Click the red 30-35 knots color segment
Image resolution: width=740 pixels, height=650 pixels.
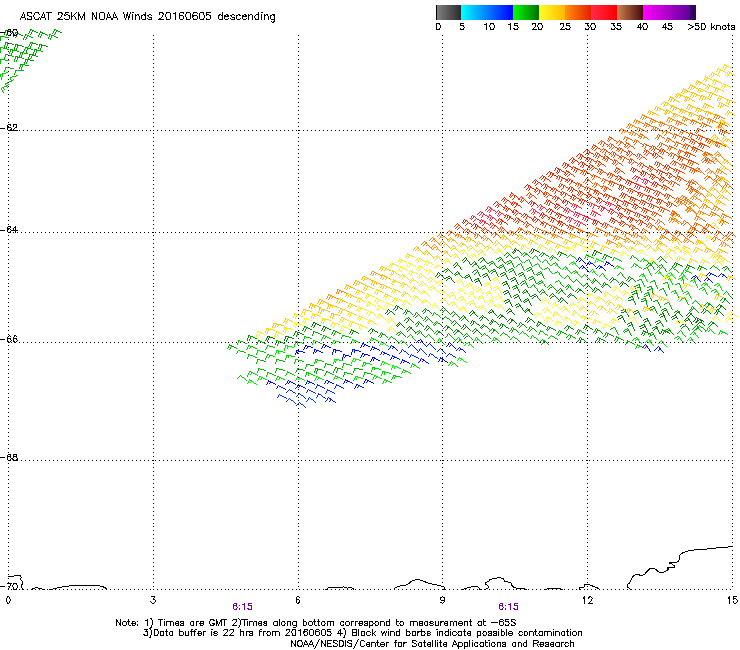point(604,12)
